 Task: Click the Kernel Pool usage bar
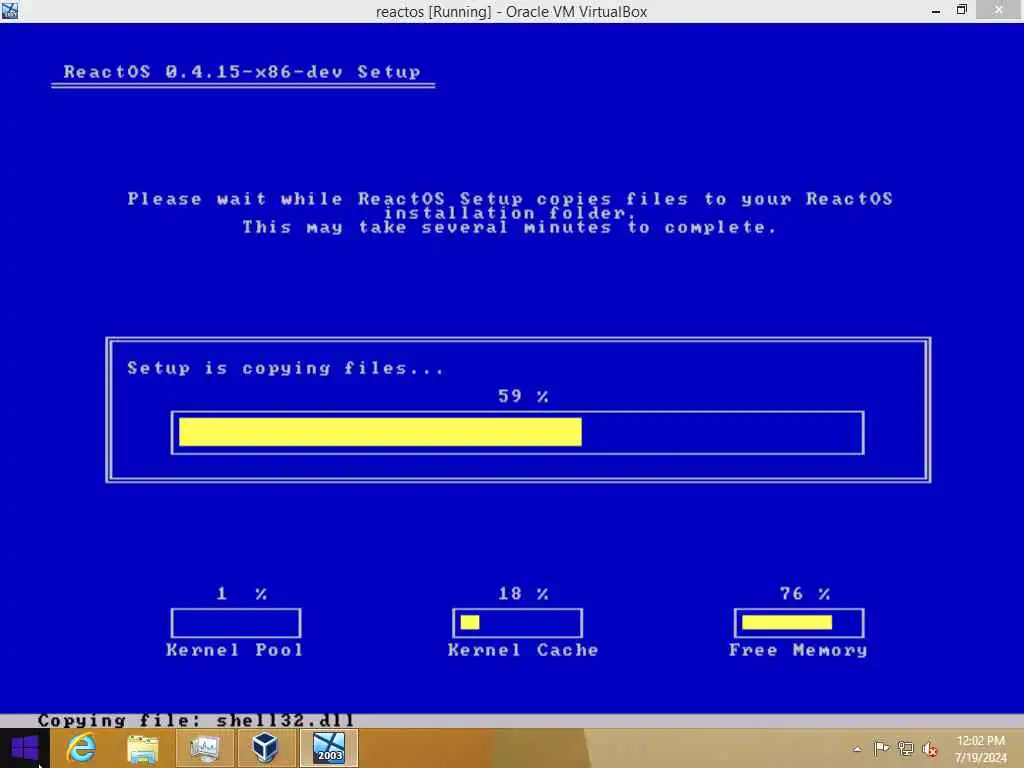(236, 623)
